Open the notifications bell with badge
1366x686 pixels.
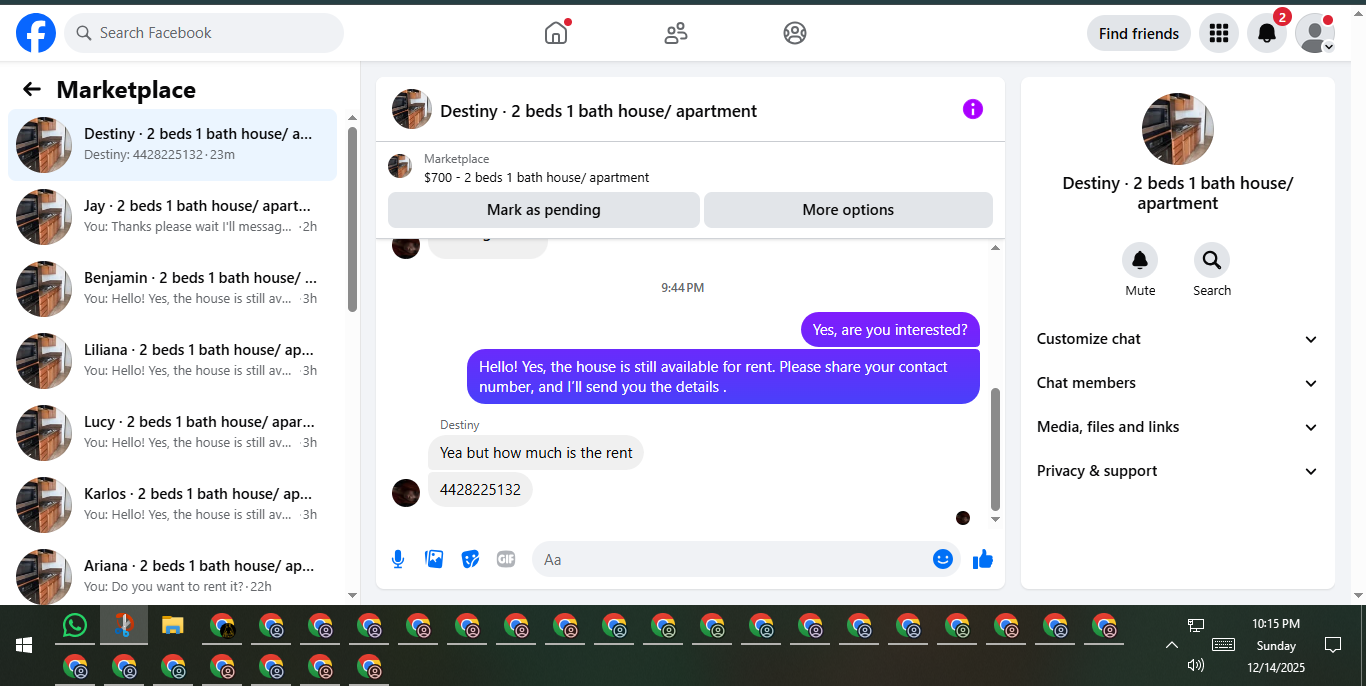pos(1267,33)
